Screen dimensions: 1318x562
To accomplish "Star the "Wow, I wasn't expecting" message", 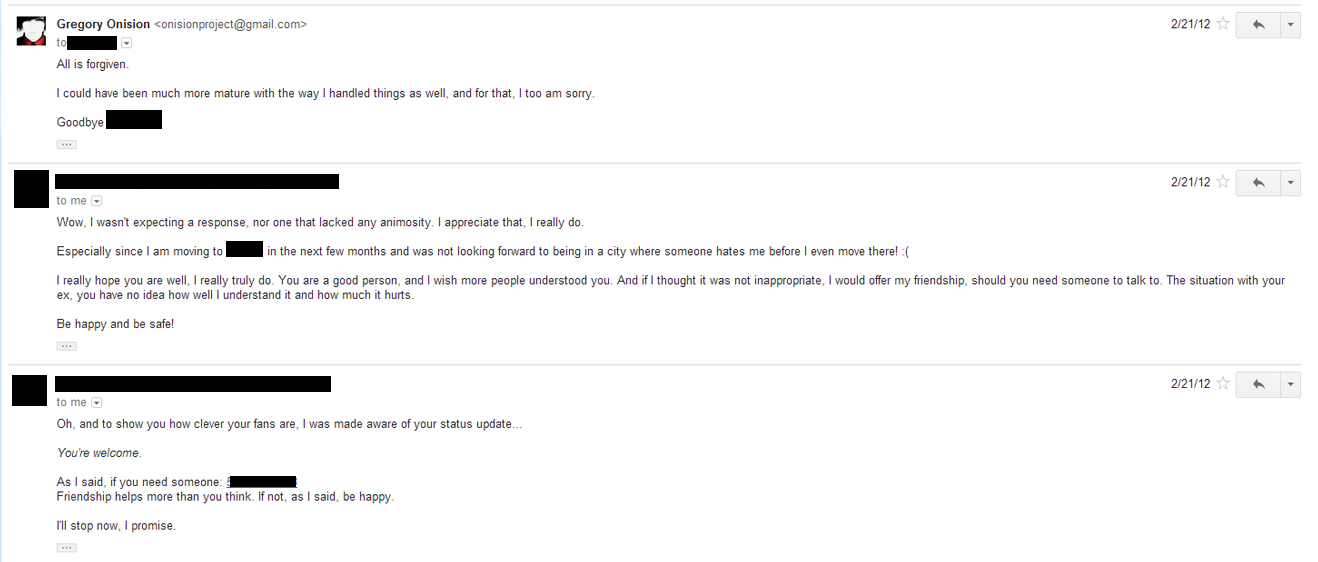I will coord(1223,182).
